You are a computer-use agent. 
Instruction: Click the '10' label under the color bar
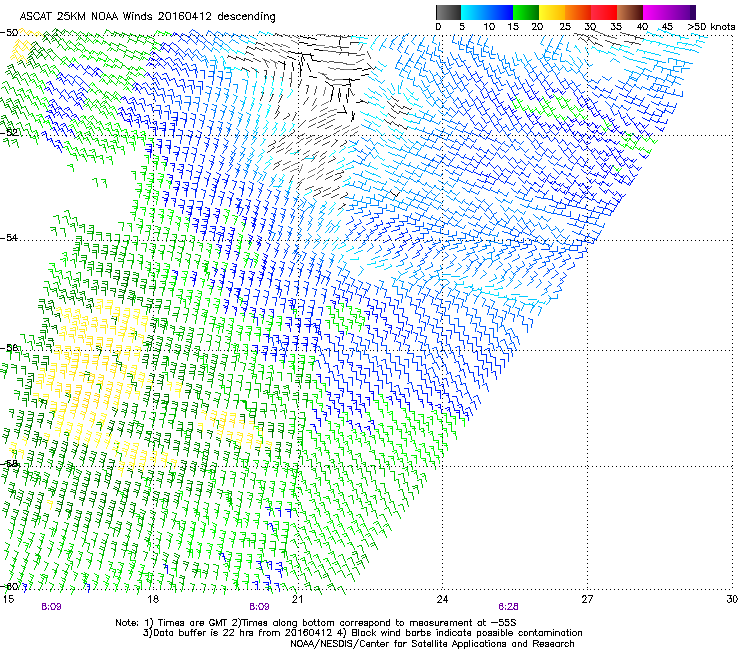[489, 26]
